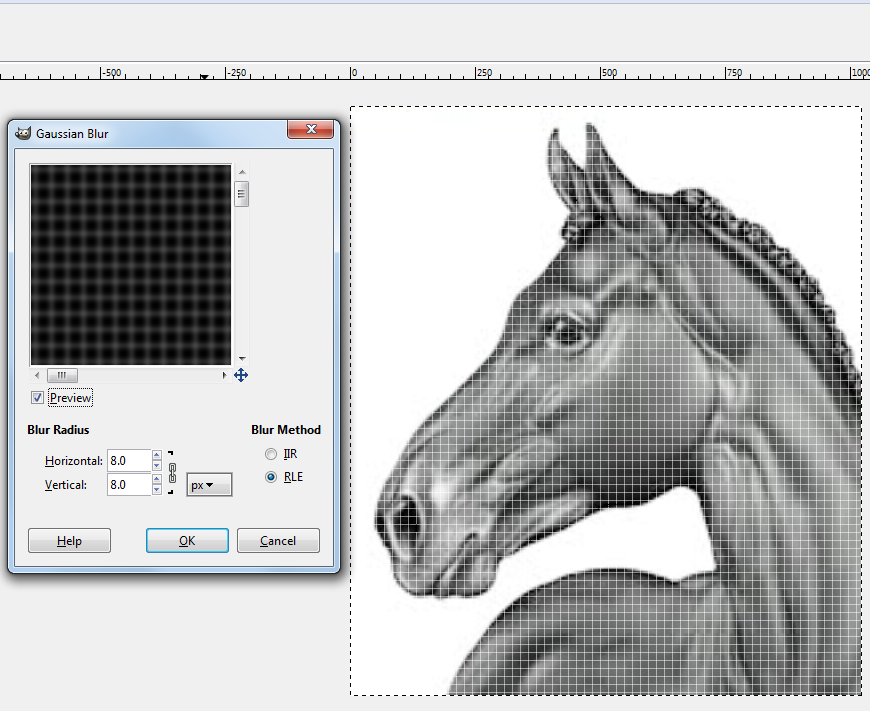Click inside the Vertical radius field
The width and height of the screenshot is (870, 711).
(130, 485)
